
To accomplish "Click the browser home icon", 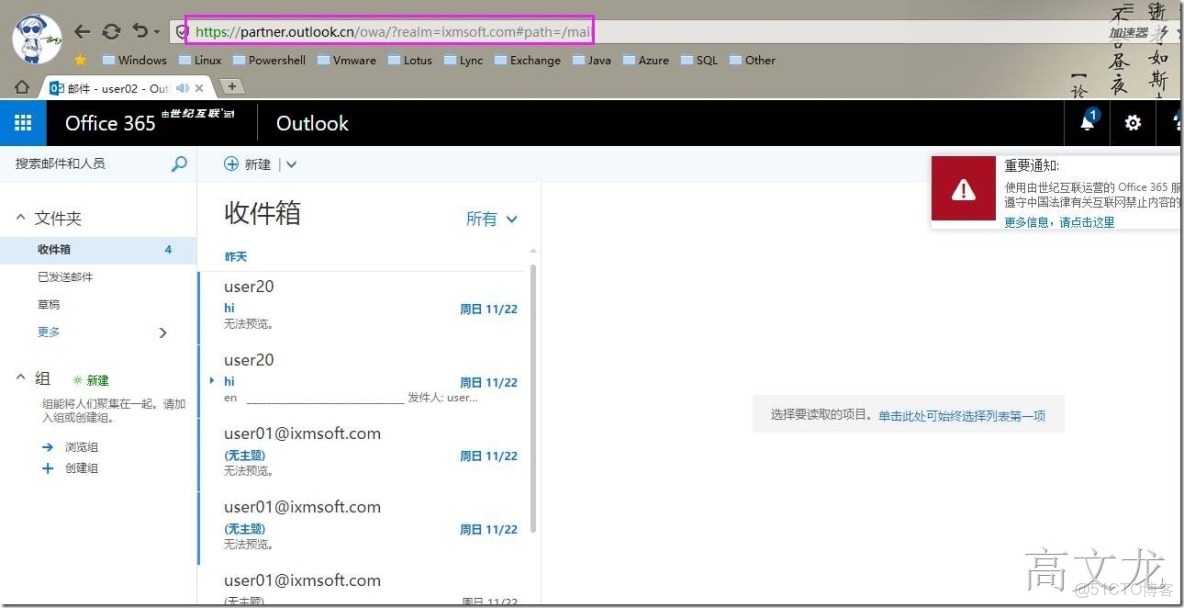I will (20, 87).
